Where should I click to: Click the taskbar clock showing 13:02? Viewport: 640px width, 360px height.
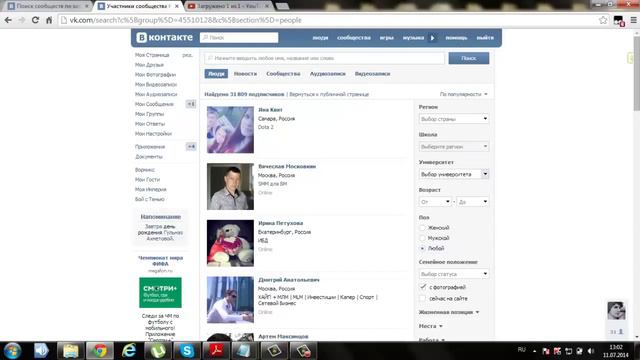(x=616, y=351)
